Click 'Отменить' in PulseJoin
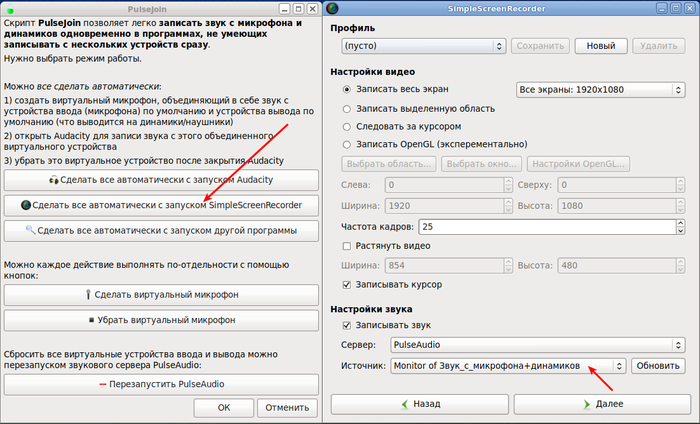Screen dimensions: 700x424 [x=287, y=407]
